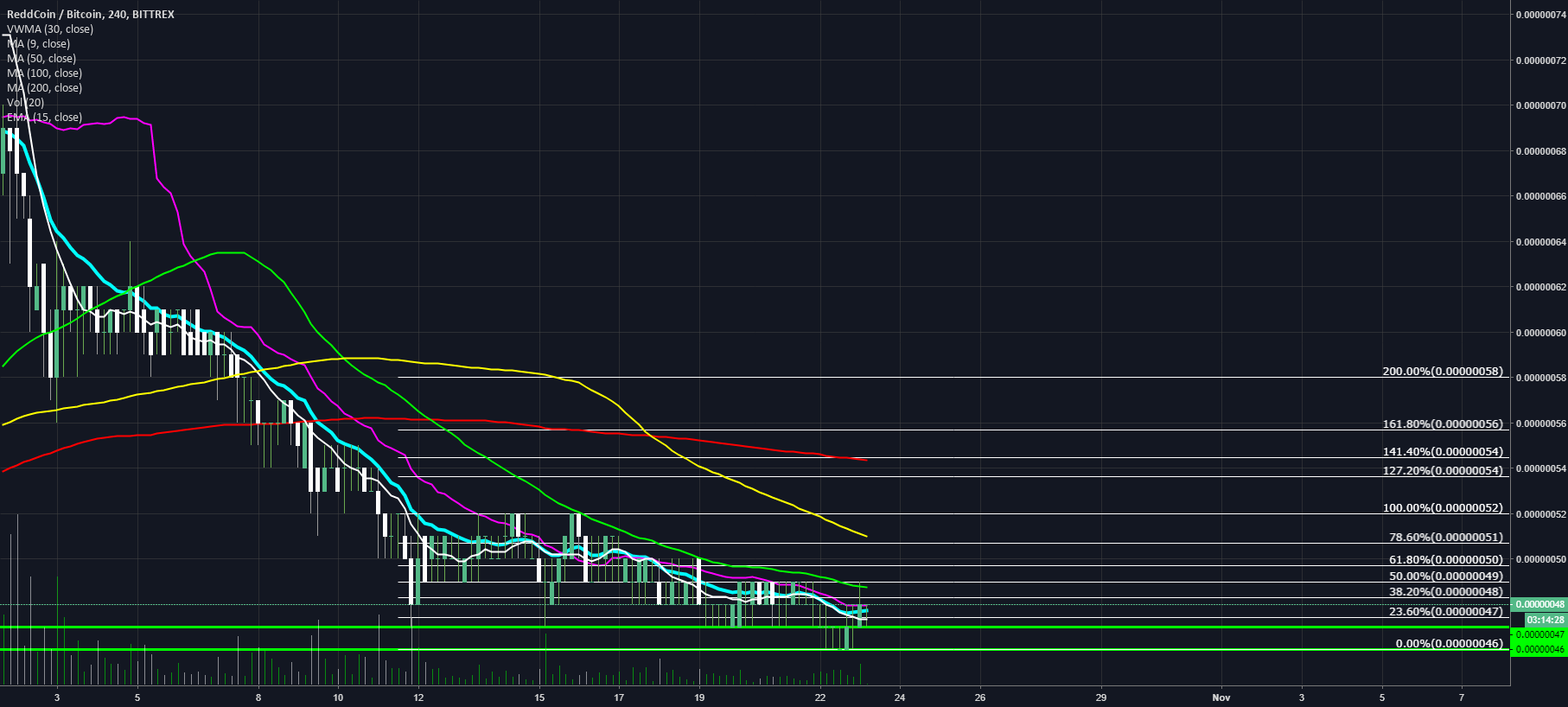Click the current price tag 0.00000048
1568x707 pixels.
click(1539, 604)
